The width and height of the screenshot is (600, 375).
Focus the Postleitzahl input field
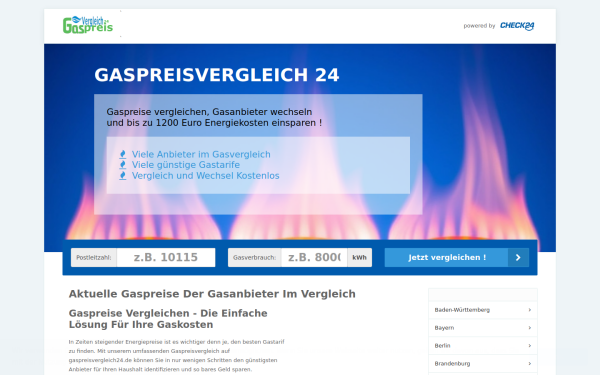tap(166, 258)
